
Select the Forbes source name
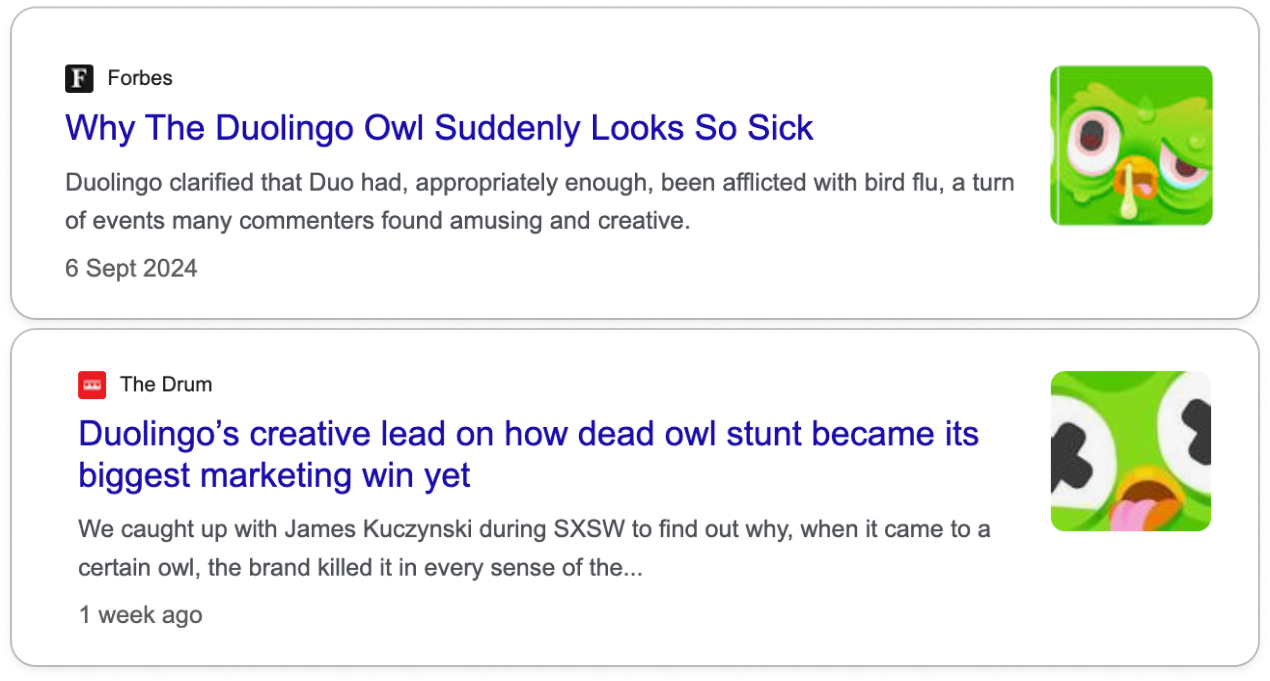point(140,78)
